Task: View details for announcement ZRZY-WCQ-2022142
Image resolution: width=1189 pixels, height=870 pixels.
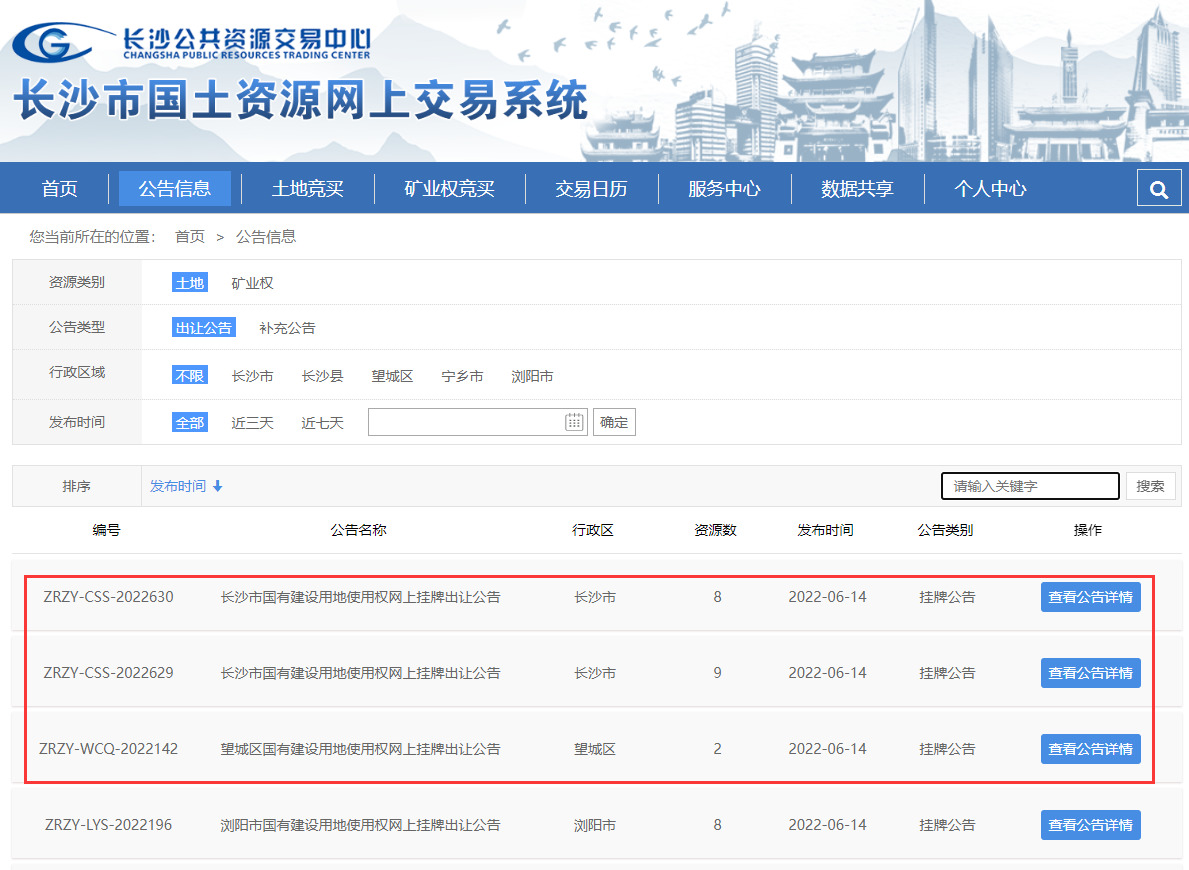Action: pos(1090,749)
